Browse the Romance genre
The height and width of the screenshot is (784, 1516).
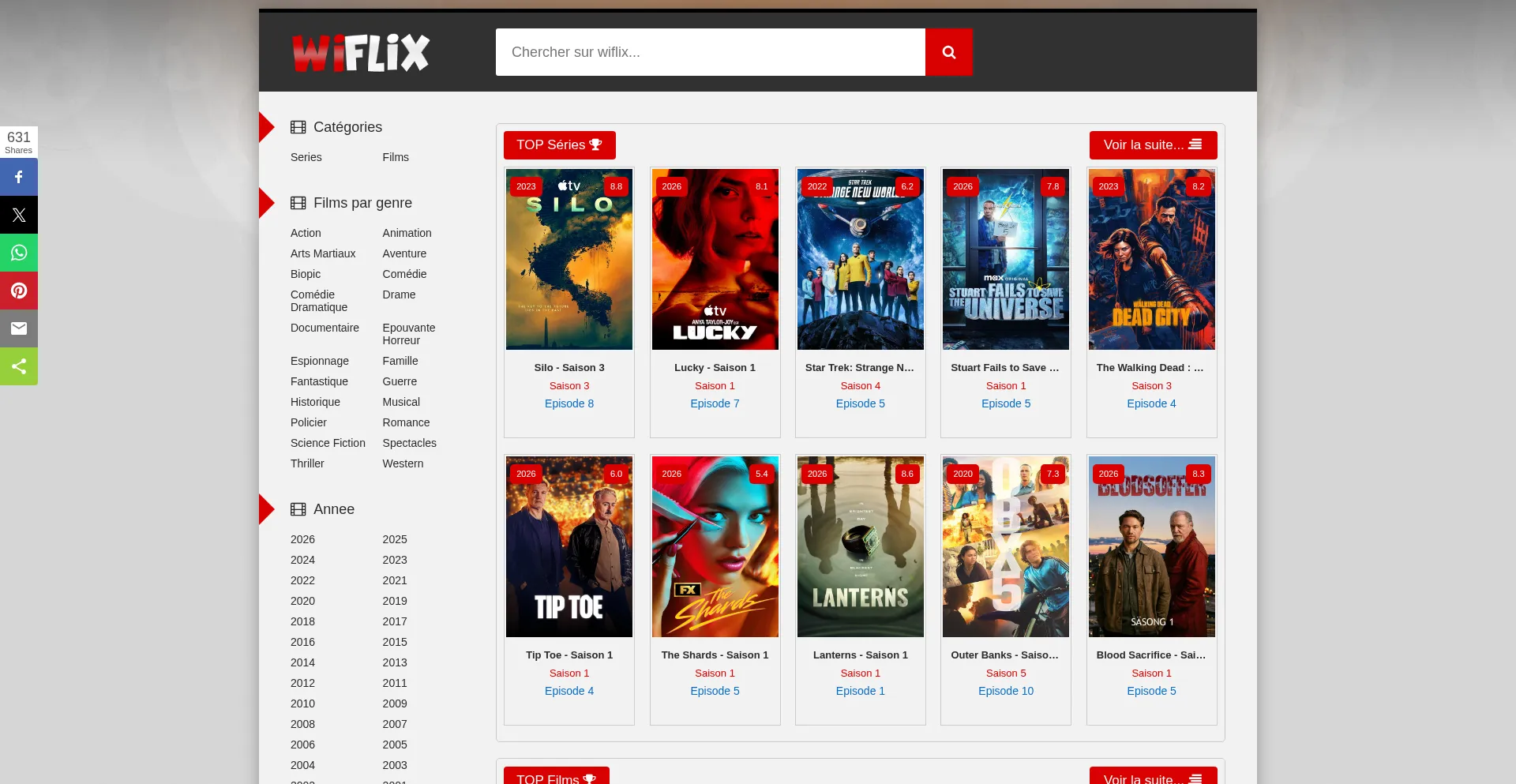(406, 422)
